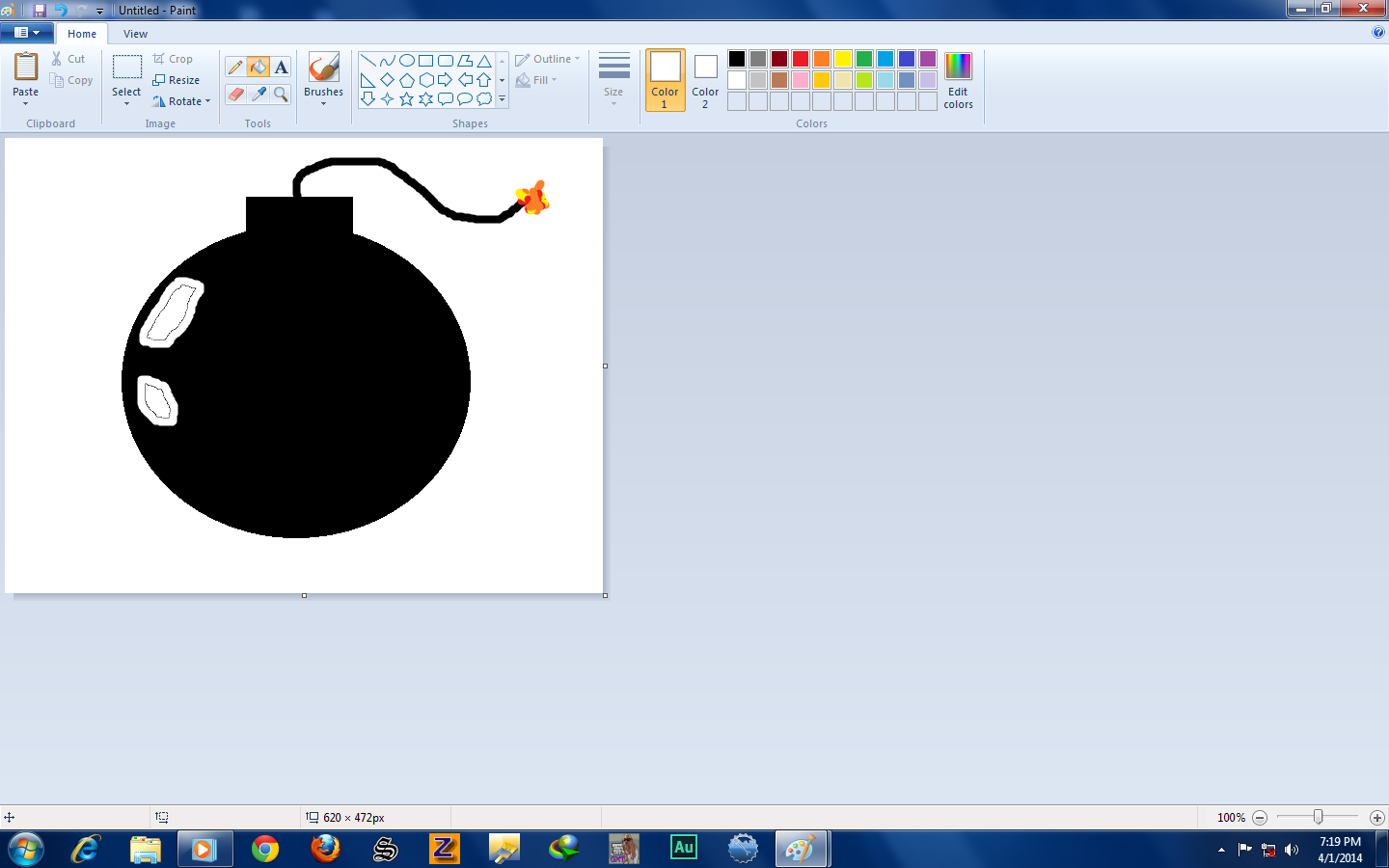Select the Eraser tool

tap(235, 94)
